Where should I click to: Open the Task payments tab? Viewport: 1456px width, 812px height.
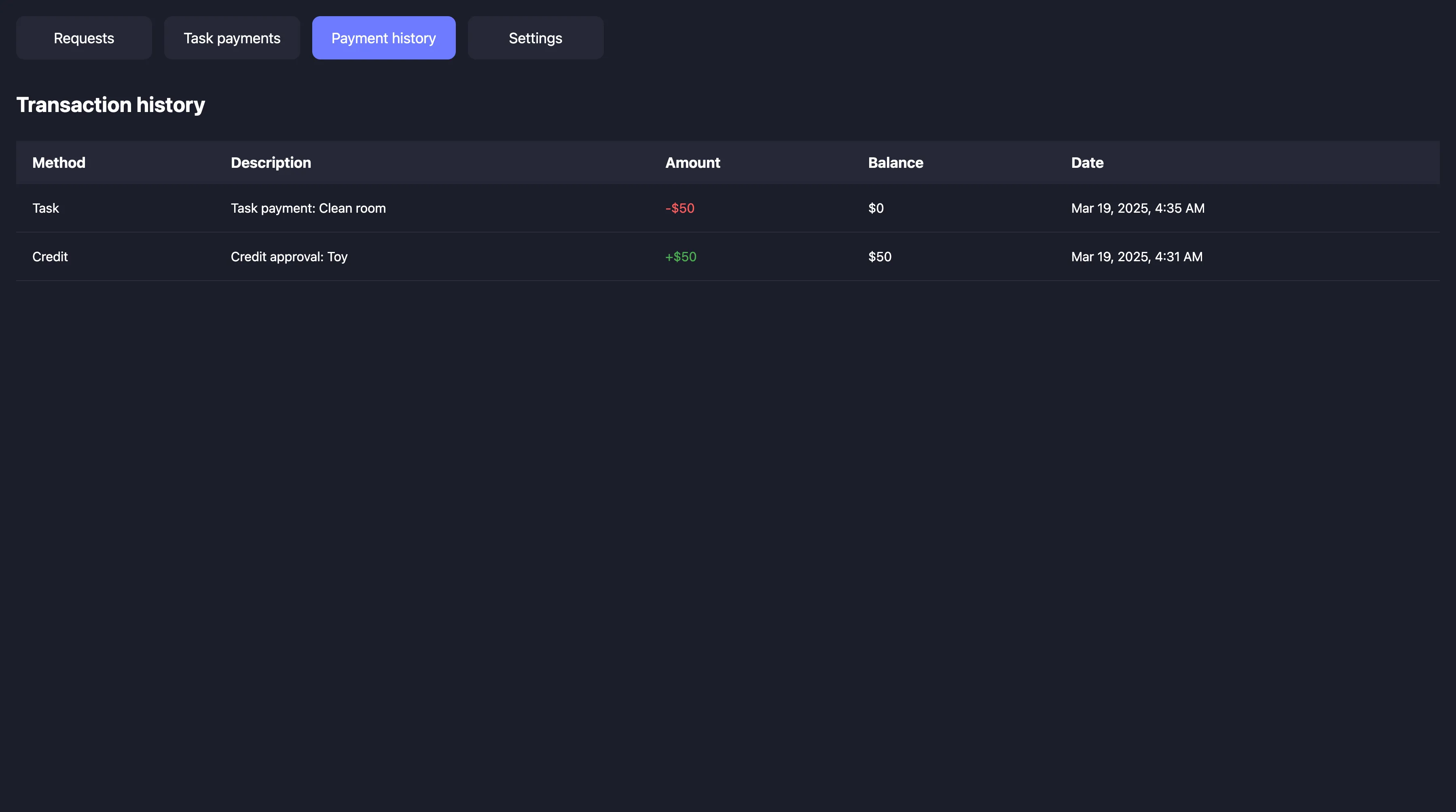232,38
